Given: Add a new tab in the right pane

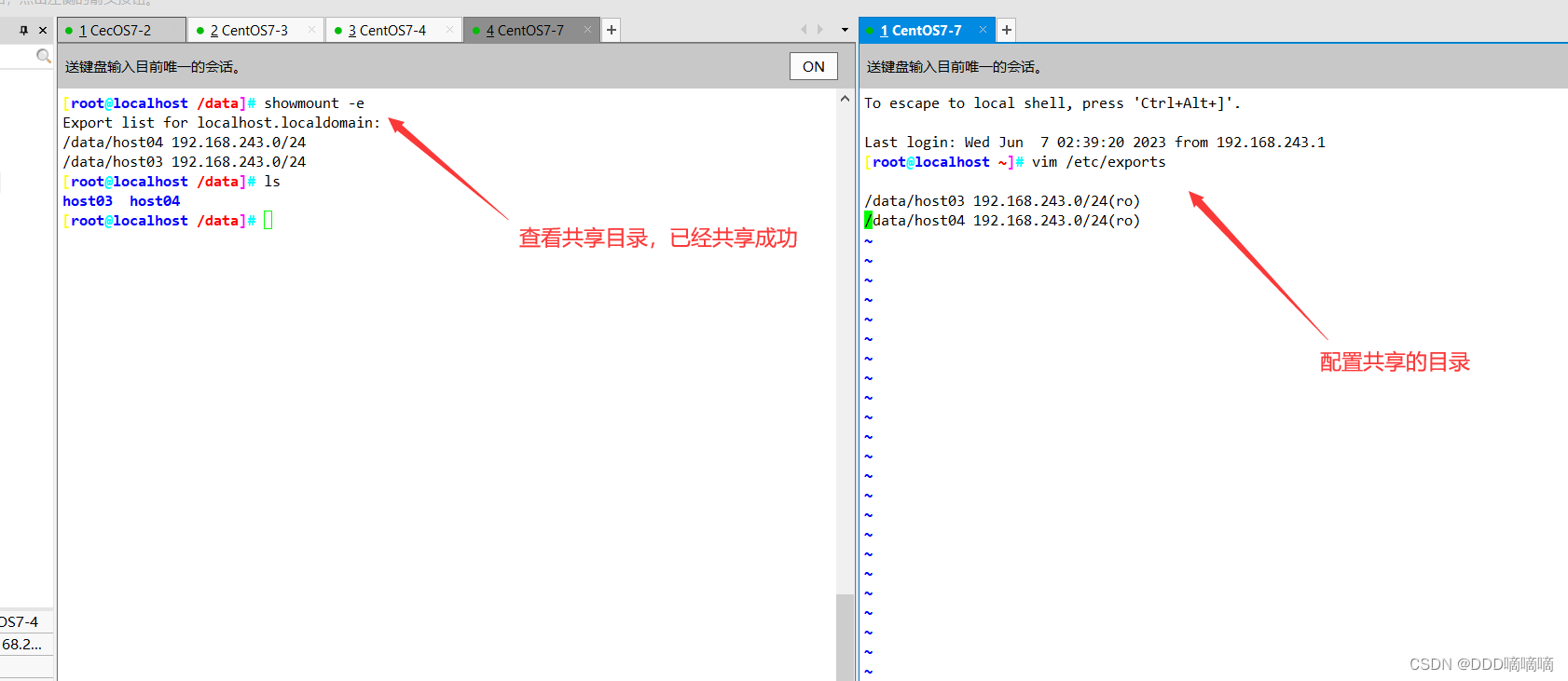Looking at the screenshot, I should (1007, 30).
